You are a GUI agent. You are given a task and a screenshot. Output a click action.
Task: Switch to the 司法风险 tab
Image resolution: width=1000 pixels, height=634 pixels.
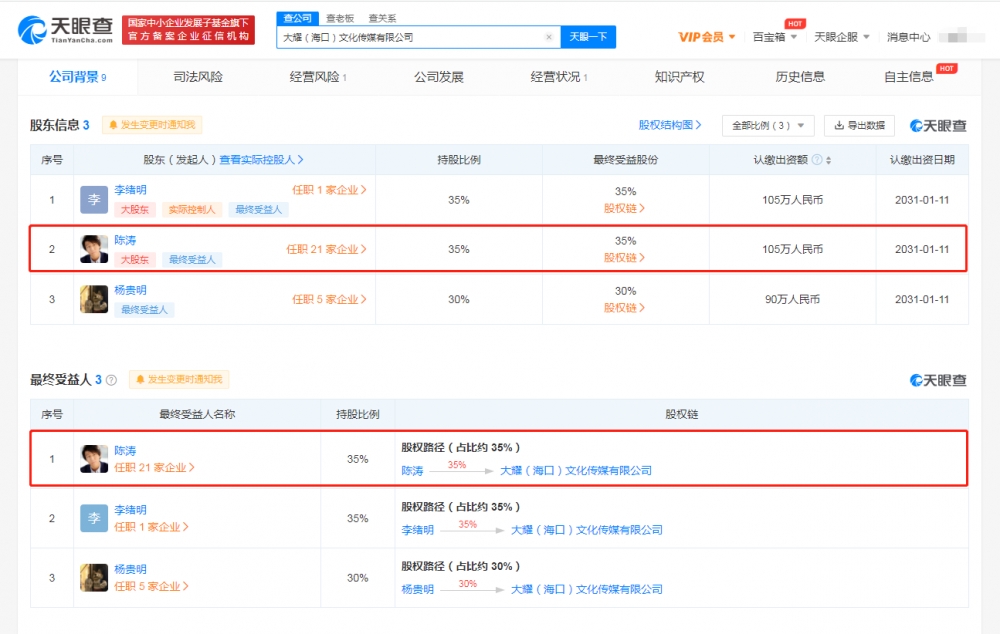click(x=198, y=77)
